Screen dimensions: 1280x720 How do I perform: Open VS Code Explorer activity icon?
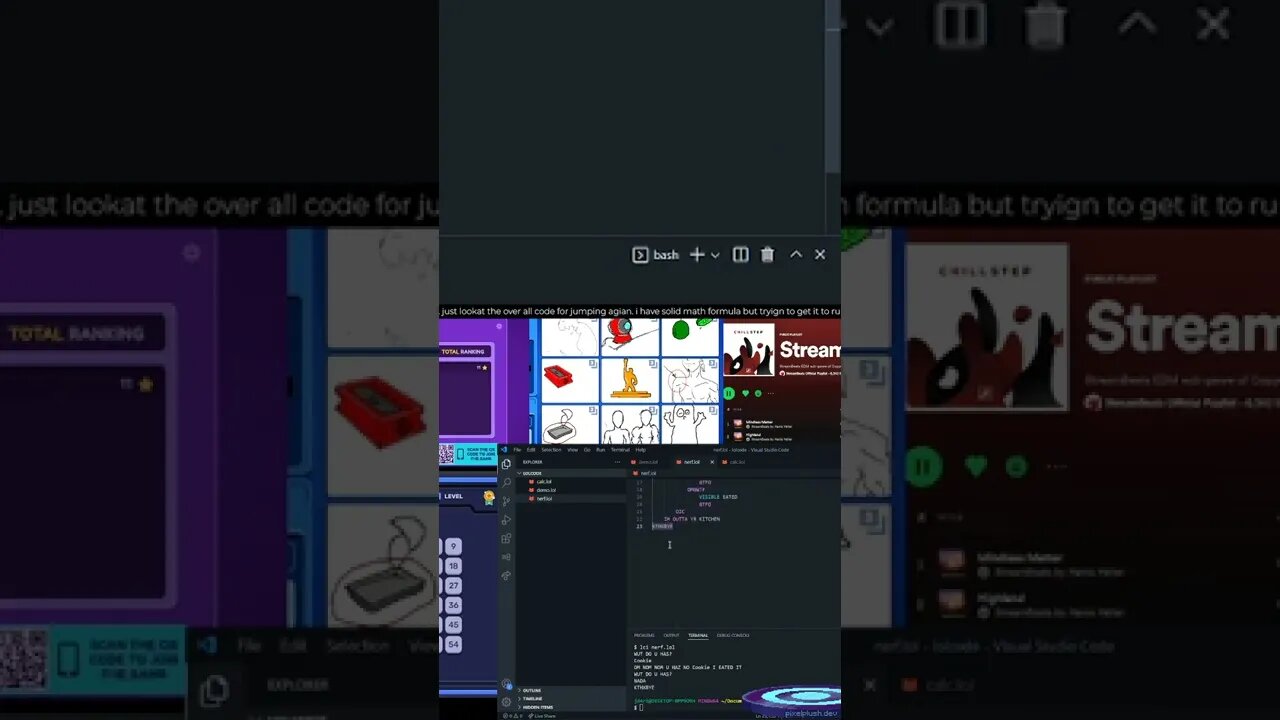506,464
